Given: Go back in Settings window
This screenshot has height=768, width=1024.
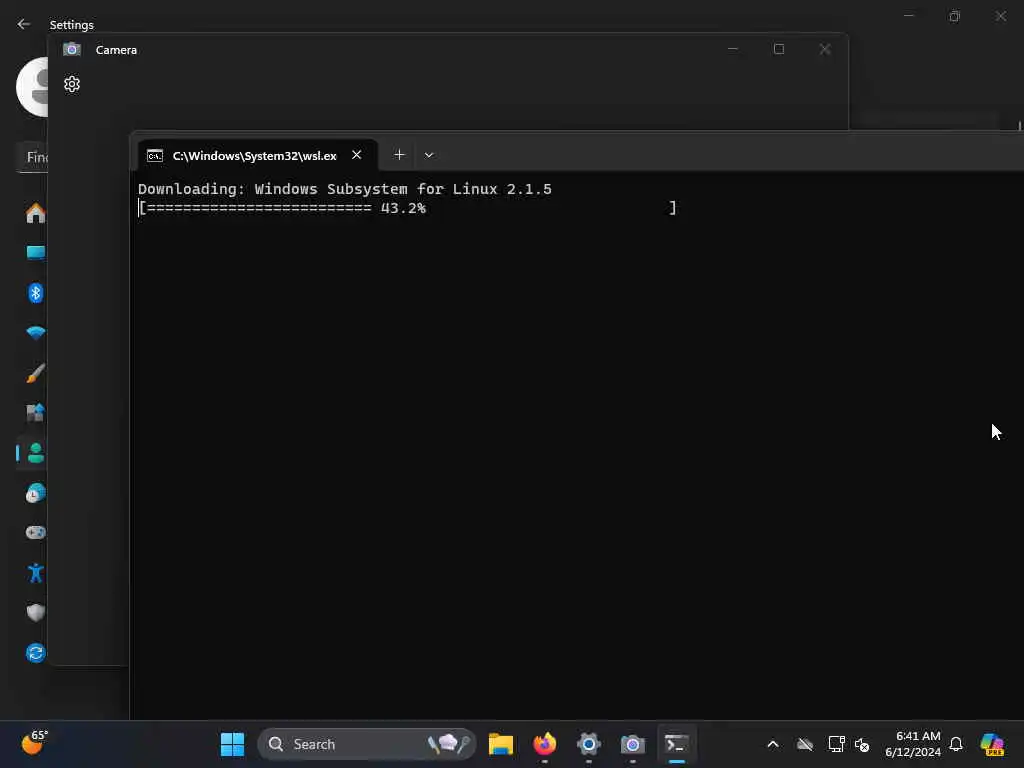Looking at the screenshot, I should coord(24,24).
